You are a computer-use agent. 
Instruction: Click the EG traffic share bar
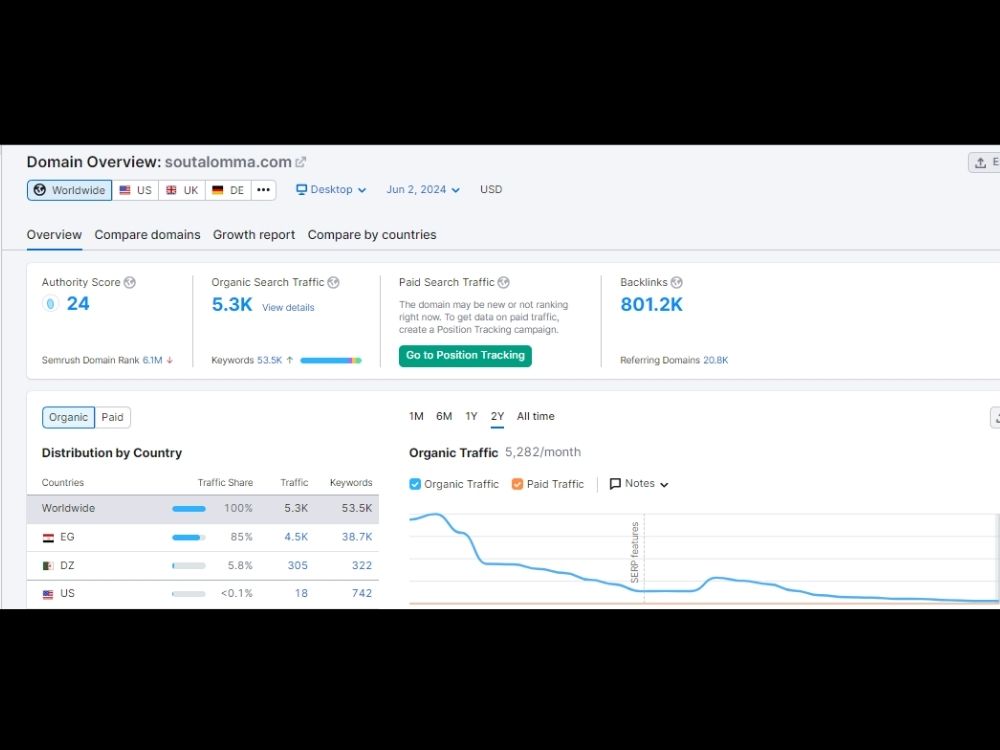[x=189, y=537]
